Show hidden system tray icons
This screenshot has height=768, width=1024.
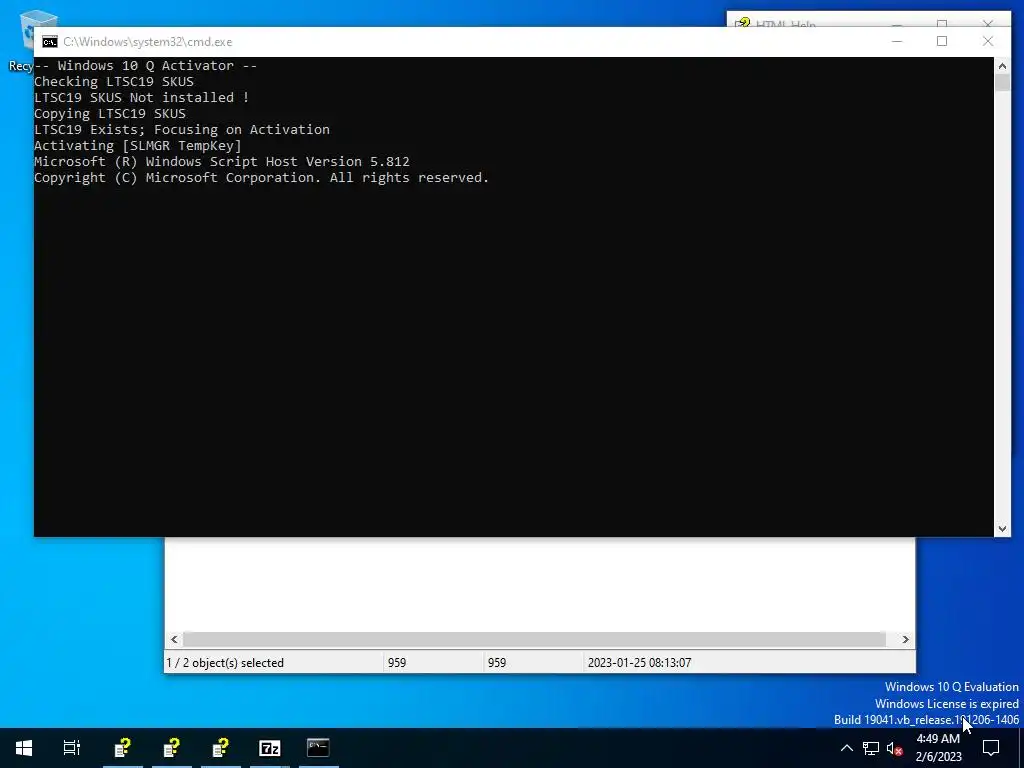[846, 748]
